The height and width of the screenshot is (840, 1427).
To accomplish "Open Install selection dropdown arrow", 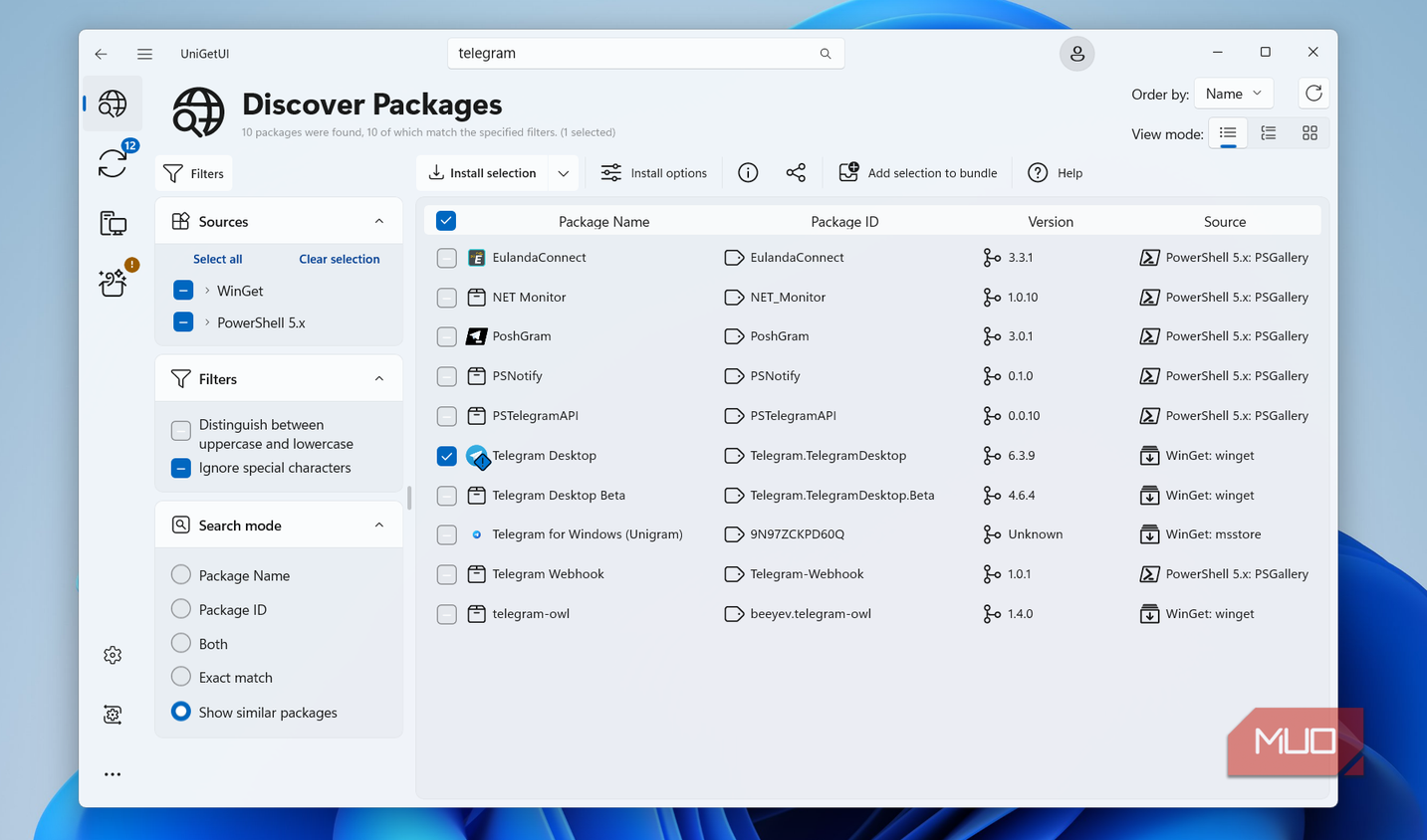I will tap(564, 173).
